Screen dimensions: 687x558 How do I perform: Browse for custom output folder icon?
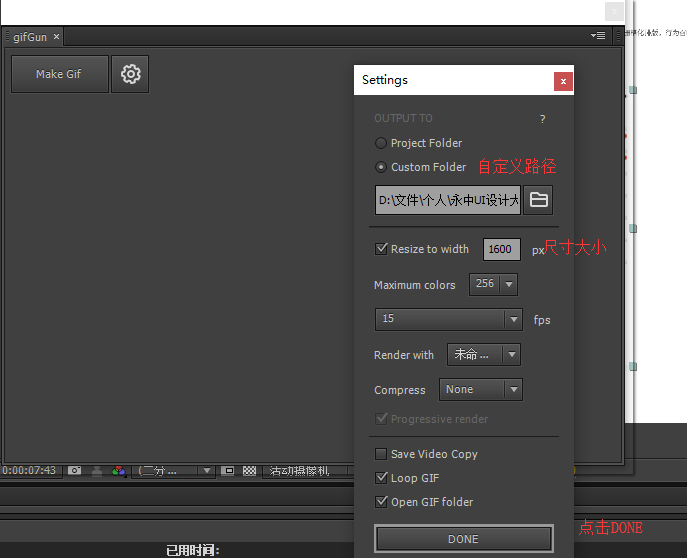[538, 200]
